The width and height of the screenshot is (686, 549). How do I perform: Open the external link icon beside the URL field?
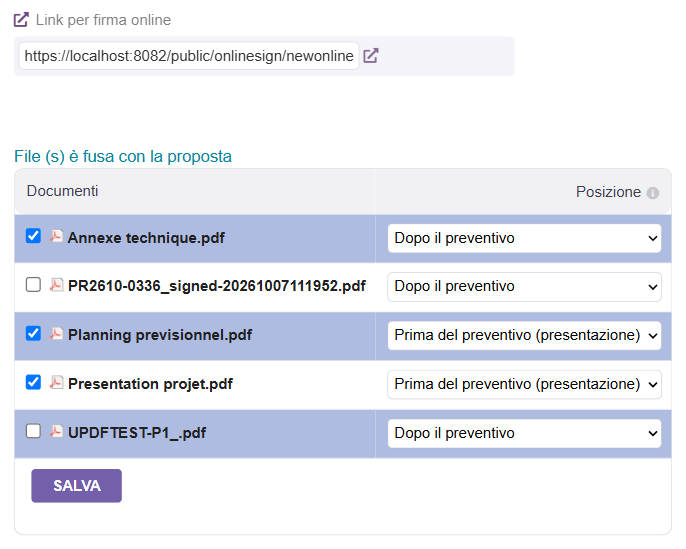(371, 56)
